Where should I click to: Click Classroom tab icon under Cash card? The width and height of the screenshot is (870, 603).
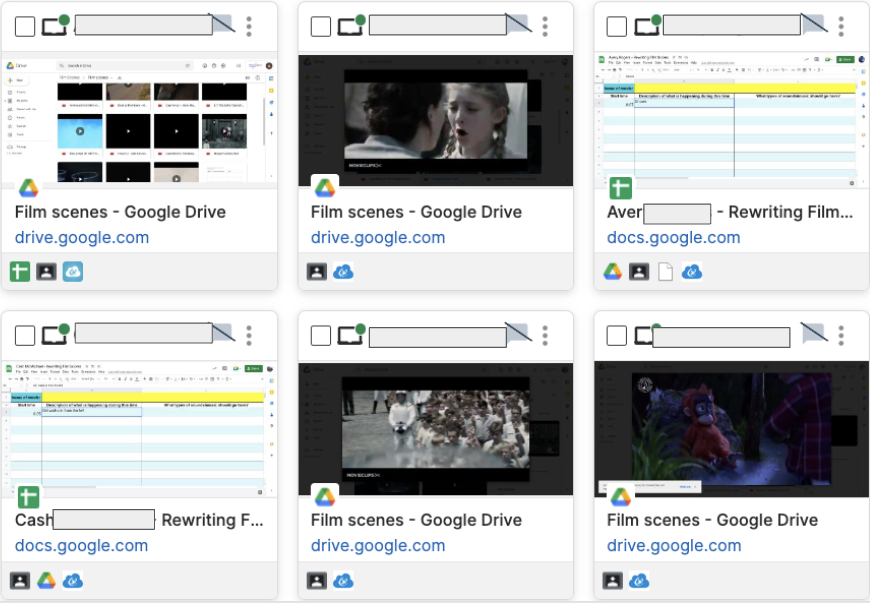pyautogui.click(x=20, y=581)
